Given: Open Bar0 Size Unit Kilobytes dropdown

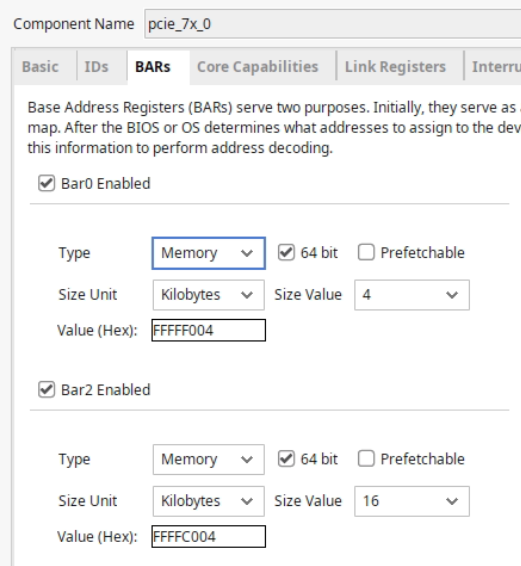Looking at the screenshot, I should point(209,295).
